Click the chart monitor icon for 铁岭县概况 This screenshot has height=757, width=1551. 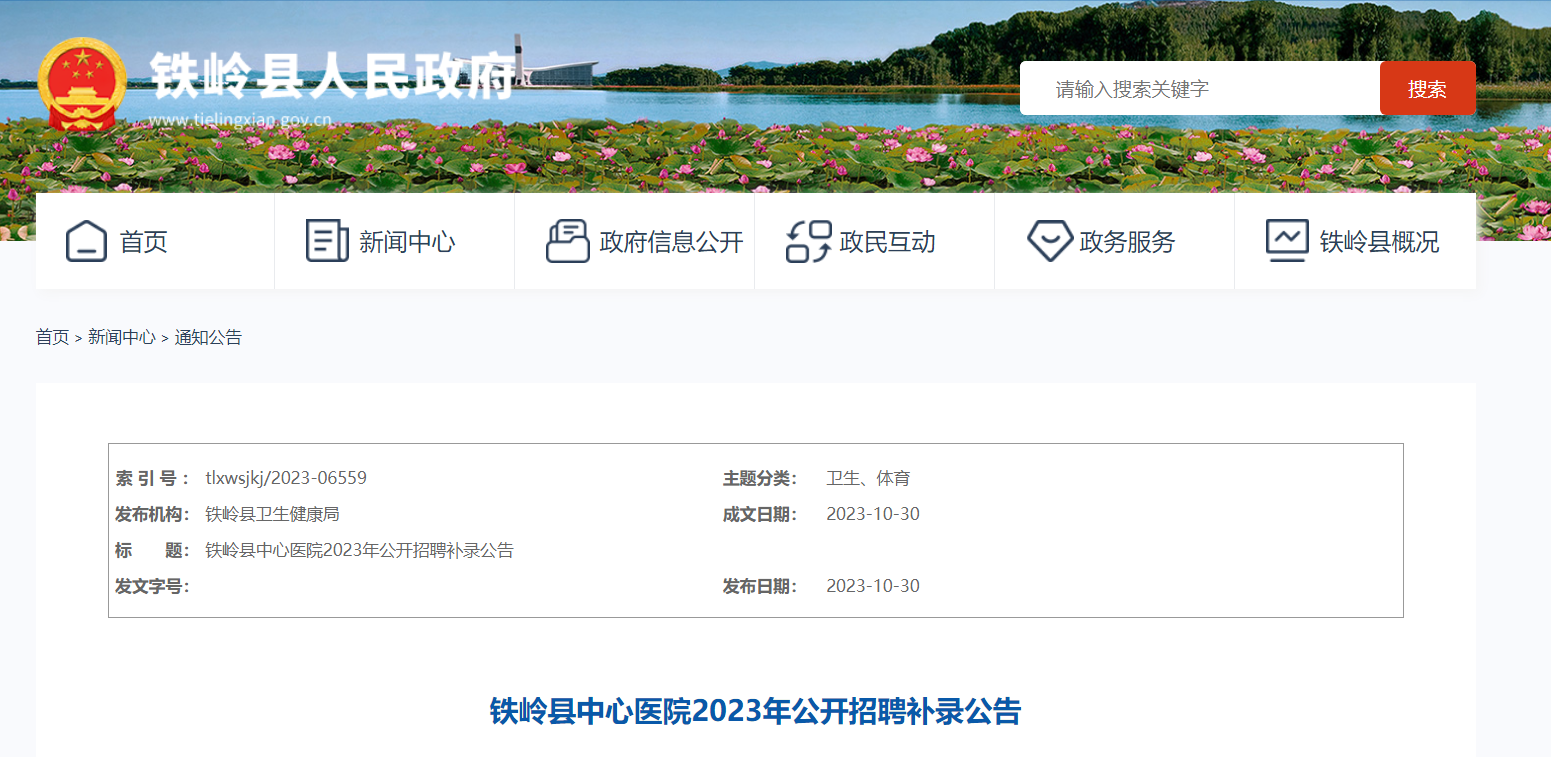1286,242
